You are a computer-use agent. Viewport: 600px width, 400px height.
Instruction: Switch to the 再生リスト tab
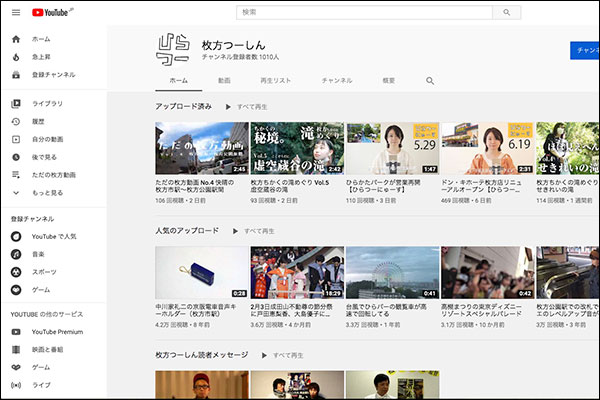point(274,80)
